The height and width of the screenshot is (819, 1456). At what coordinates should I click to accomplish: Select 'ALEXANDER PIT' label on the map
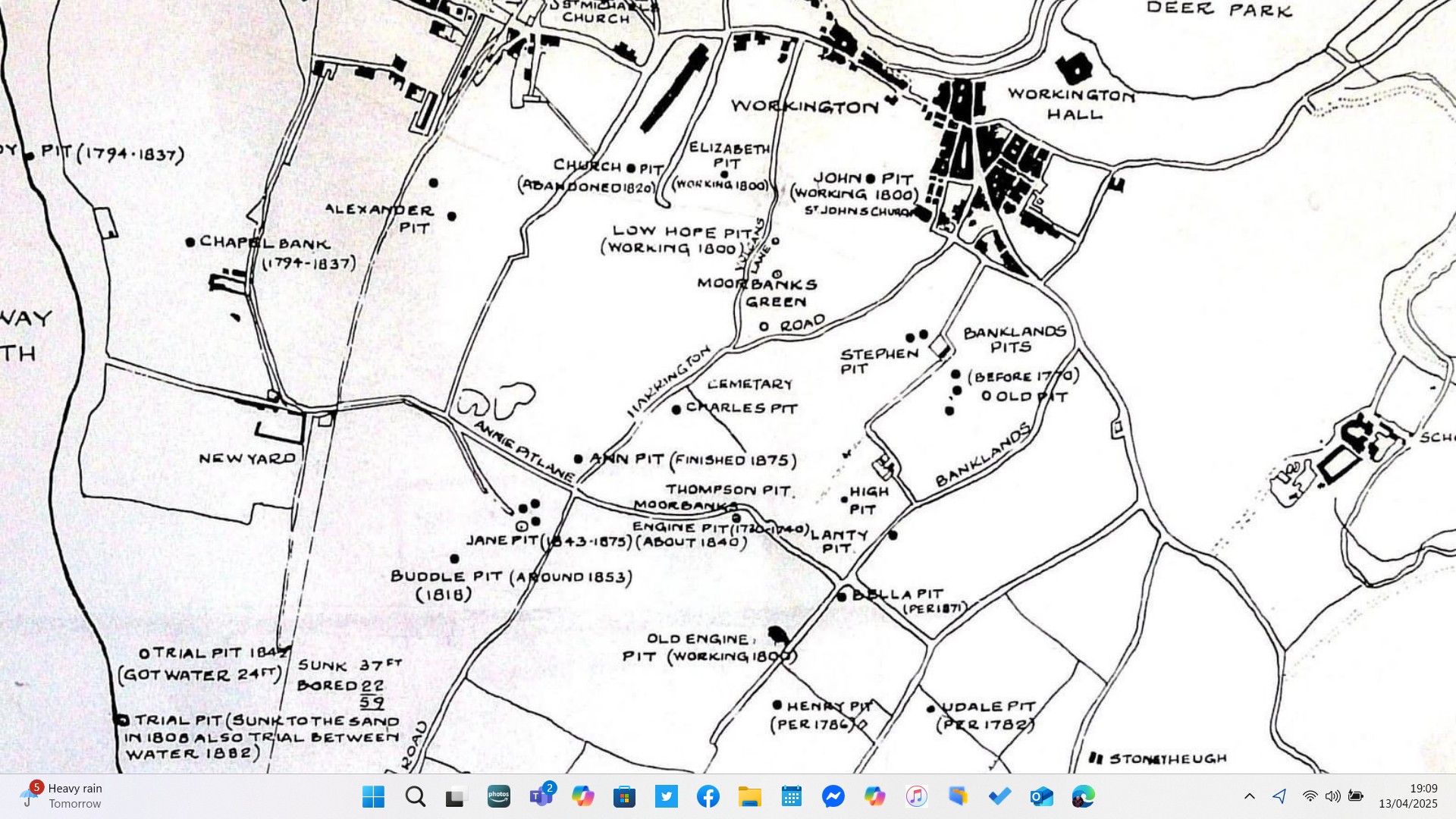point(379,218)
